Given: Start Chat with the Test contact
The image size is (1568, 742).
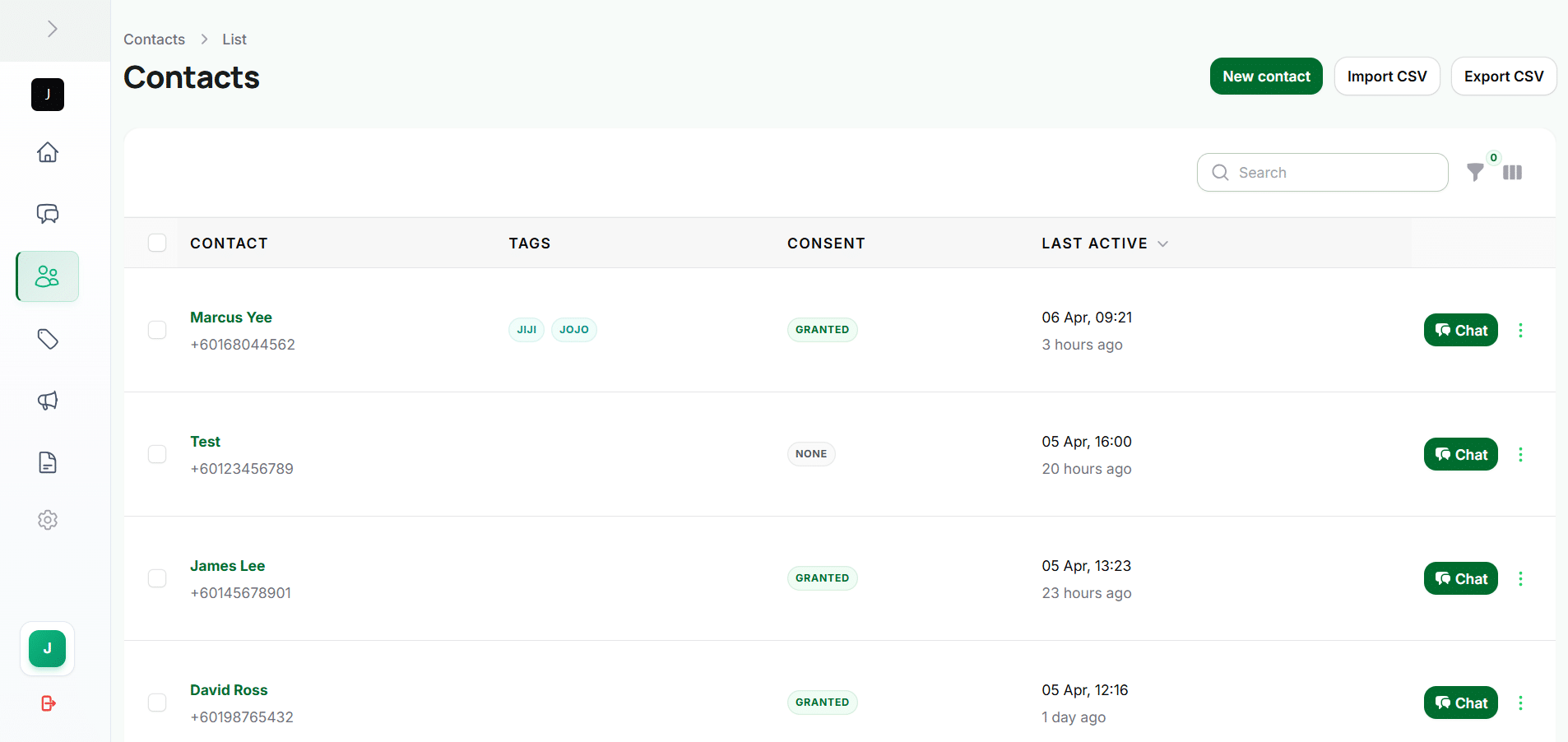Looking at the screenshot, I should coord(1461,454).
